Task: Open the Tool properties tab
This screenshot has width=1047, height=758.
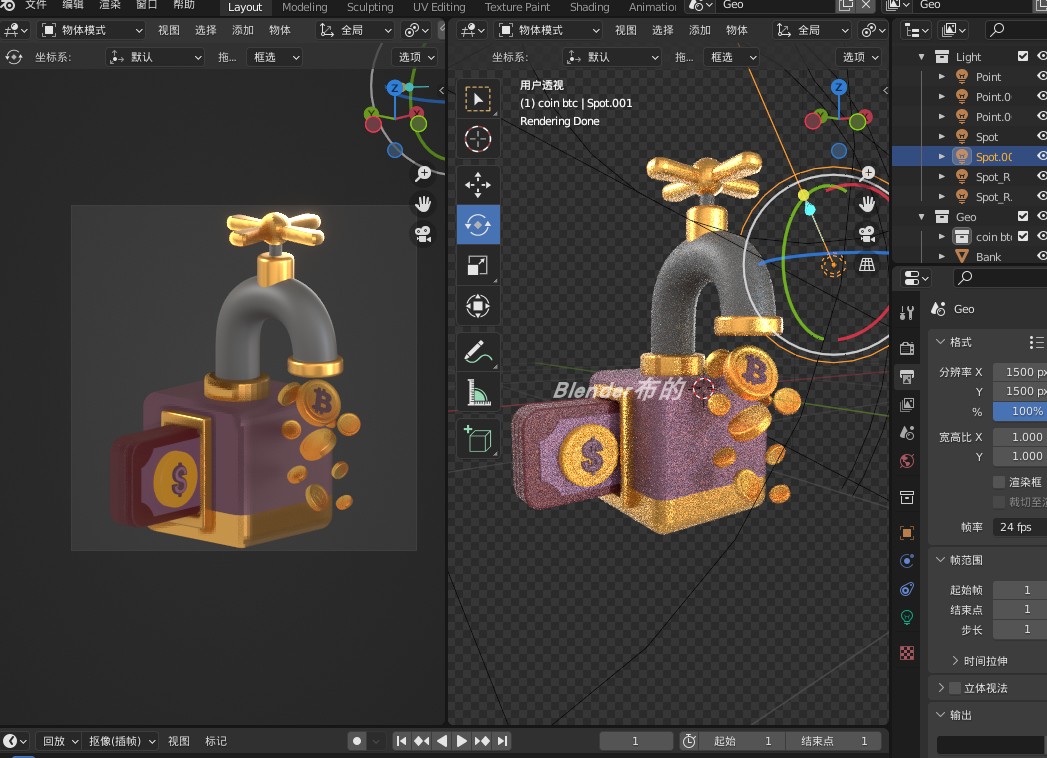Action: (907, 313)
